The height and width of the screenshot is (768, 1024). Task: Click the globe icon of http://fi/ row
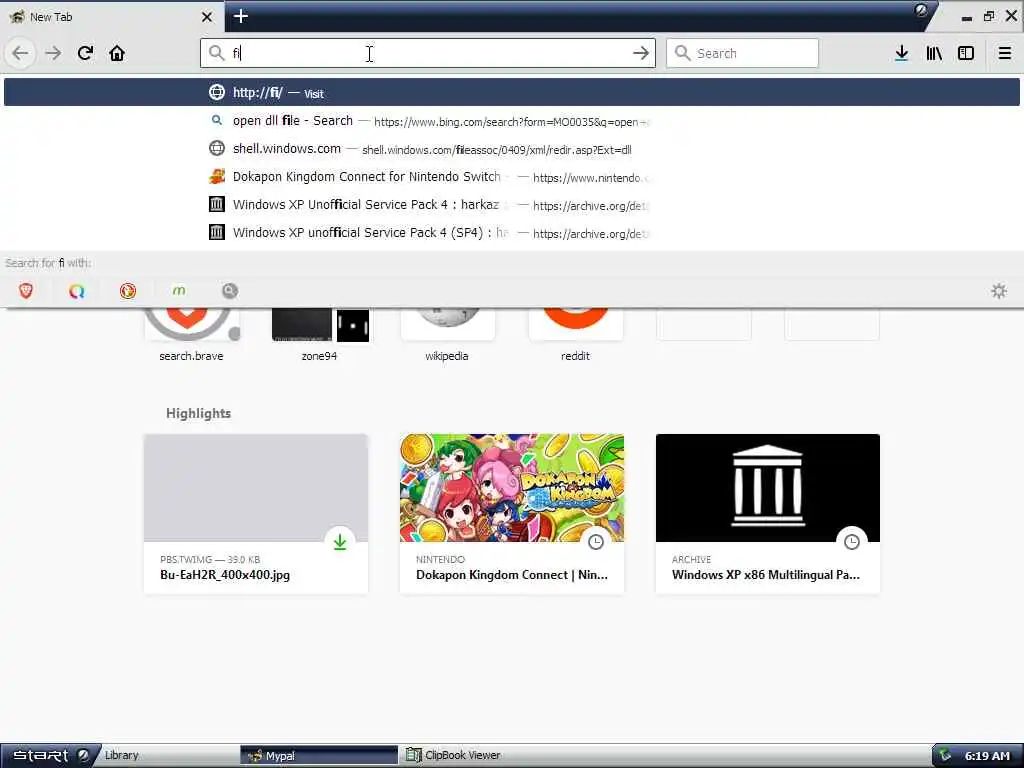217,92
